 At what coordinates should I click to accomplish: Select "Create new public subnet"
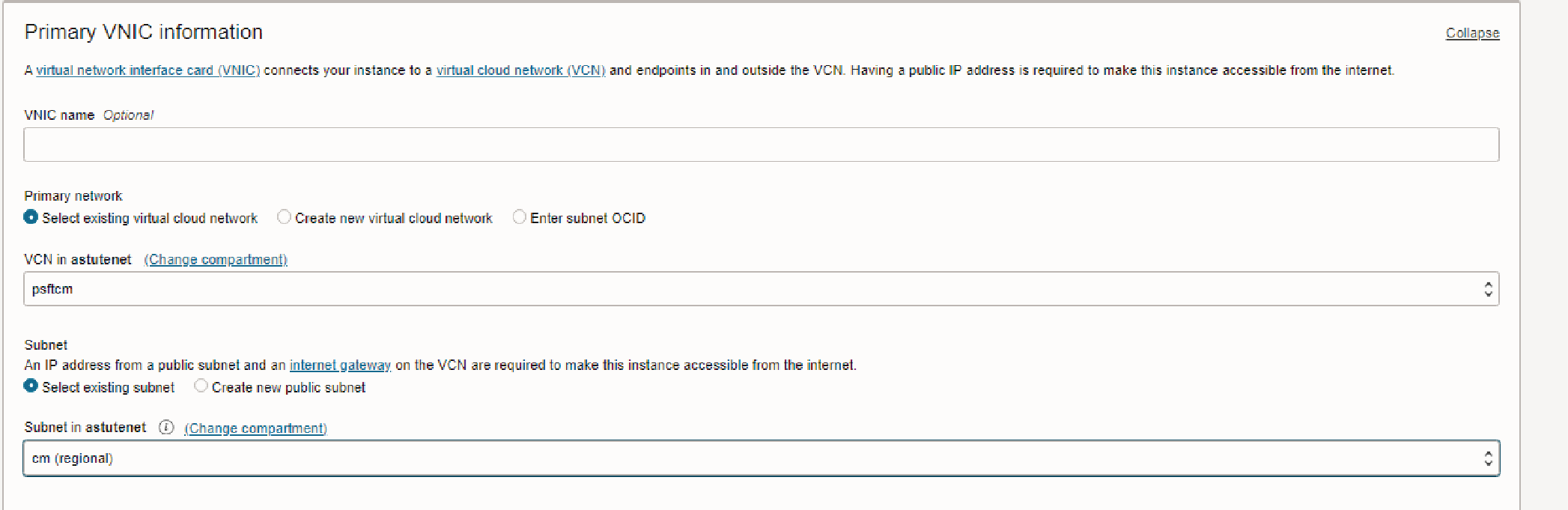(x=201, y=386)
